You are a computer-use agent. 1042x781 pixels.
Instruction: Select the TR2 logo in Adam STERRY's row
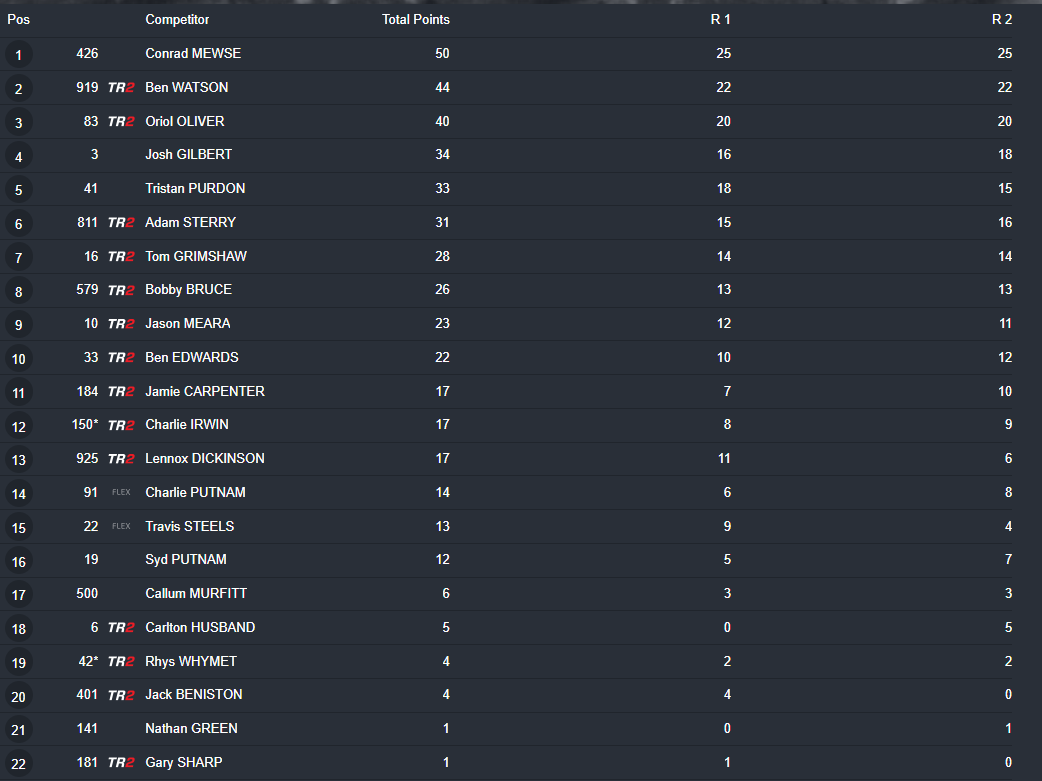[121, 223]
